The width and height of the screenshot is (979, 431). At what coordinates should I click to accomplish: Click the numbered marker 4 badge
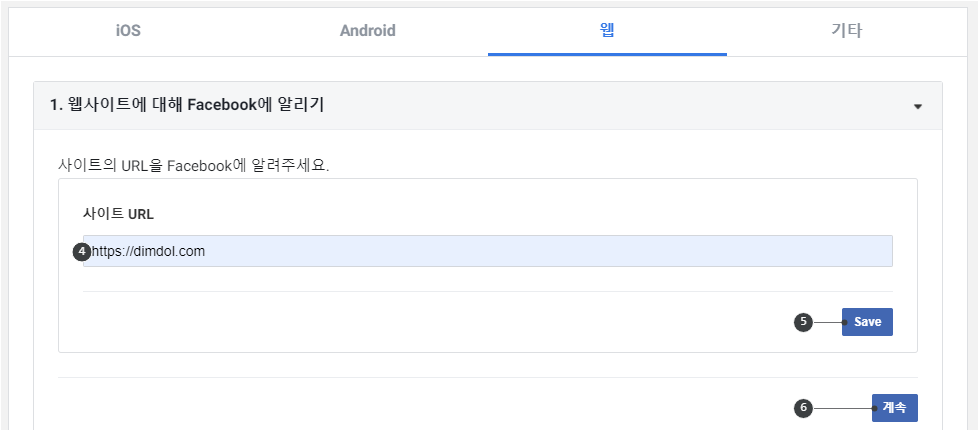coord(82,252)
